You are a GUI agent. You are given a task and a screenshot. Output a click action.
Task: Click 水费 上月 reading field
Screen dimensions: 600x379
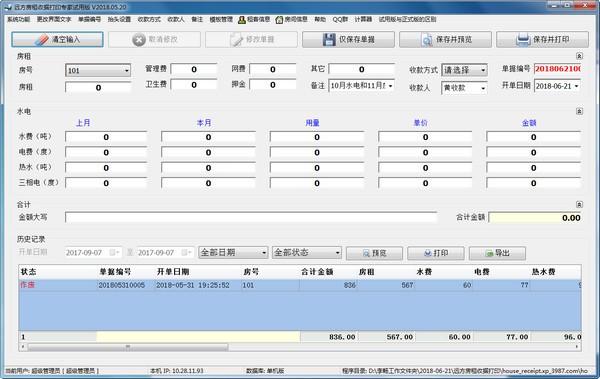click(x=106, y=137)
